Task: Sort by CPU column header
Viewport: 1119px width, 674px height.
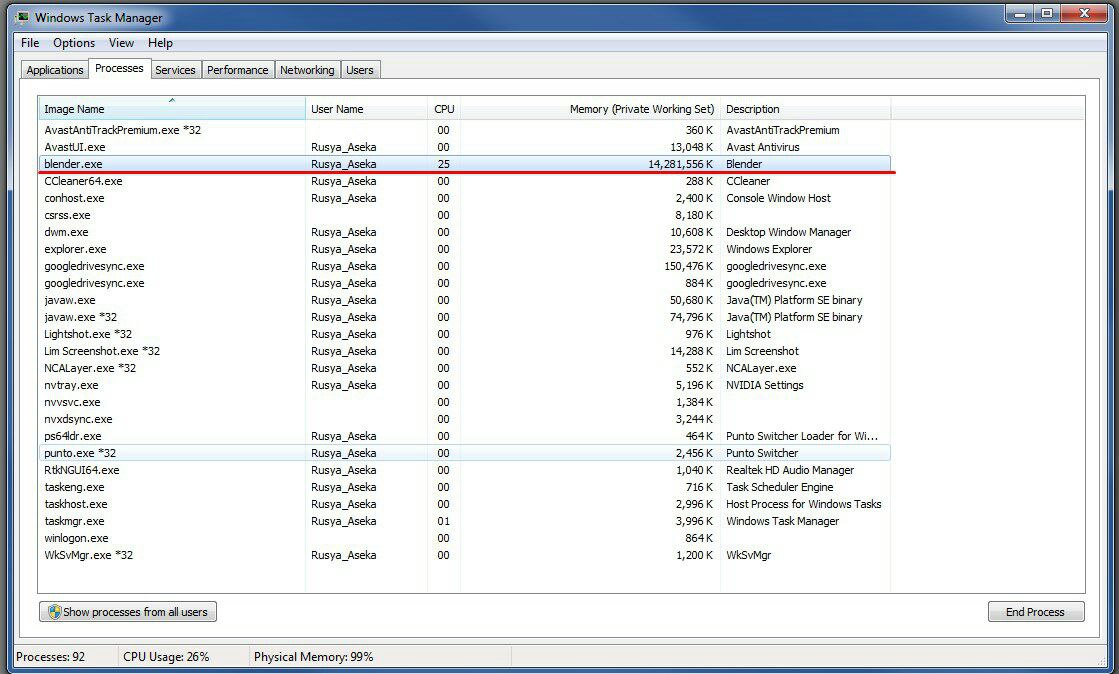Action: coord(444,109)
